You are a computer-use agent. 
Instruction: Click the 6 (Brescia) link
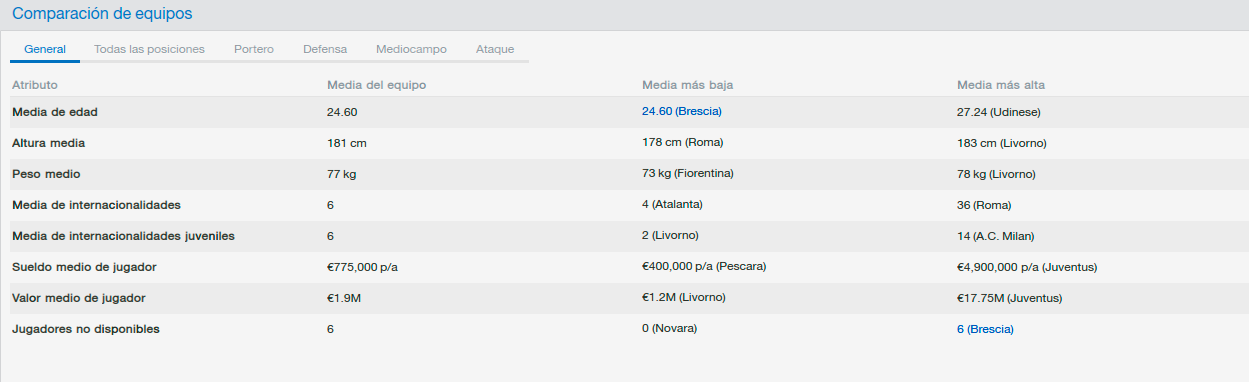point(985,329)
